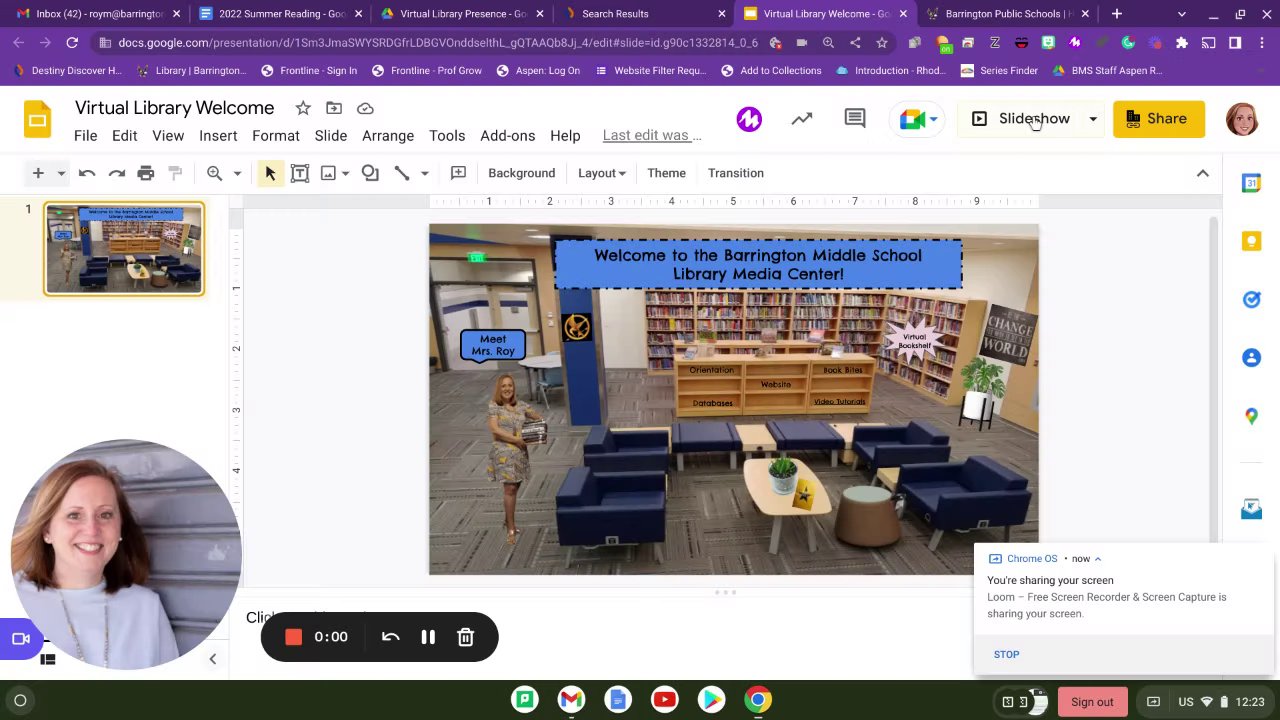Open Google Calendar side panel icon
1280x720 pixels.
click(1251, 183)
